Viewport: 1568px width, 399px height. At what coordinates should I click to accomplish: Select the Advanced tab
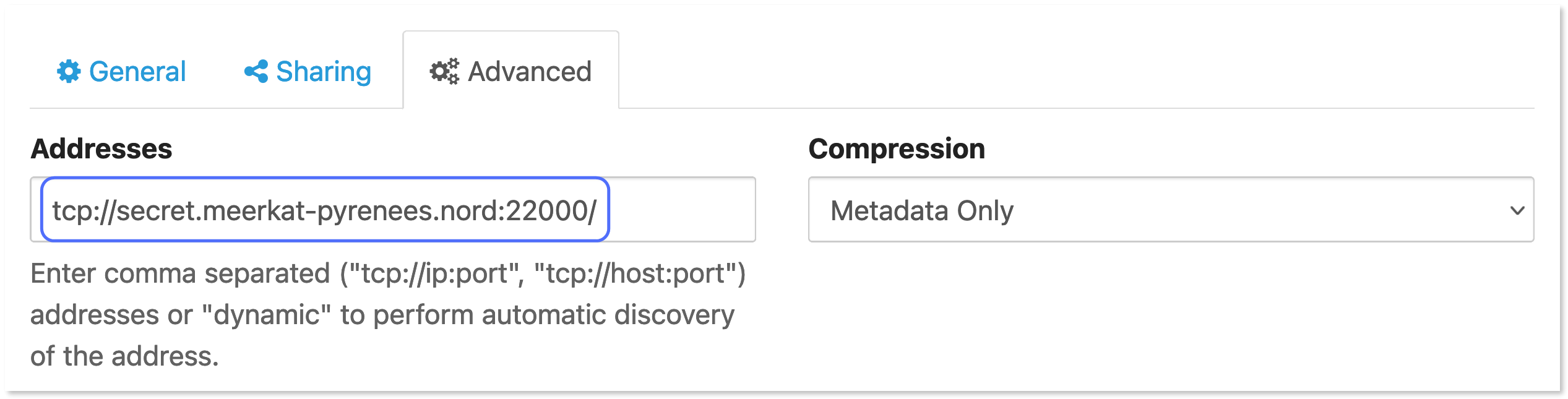coord(510,71)
